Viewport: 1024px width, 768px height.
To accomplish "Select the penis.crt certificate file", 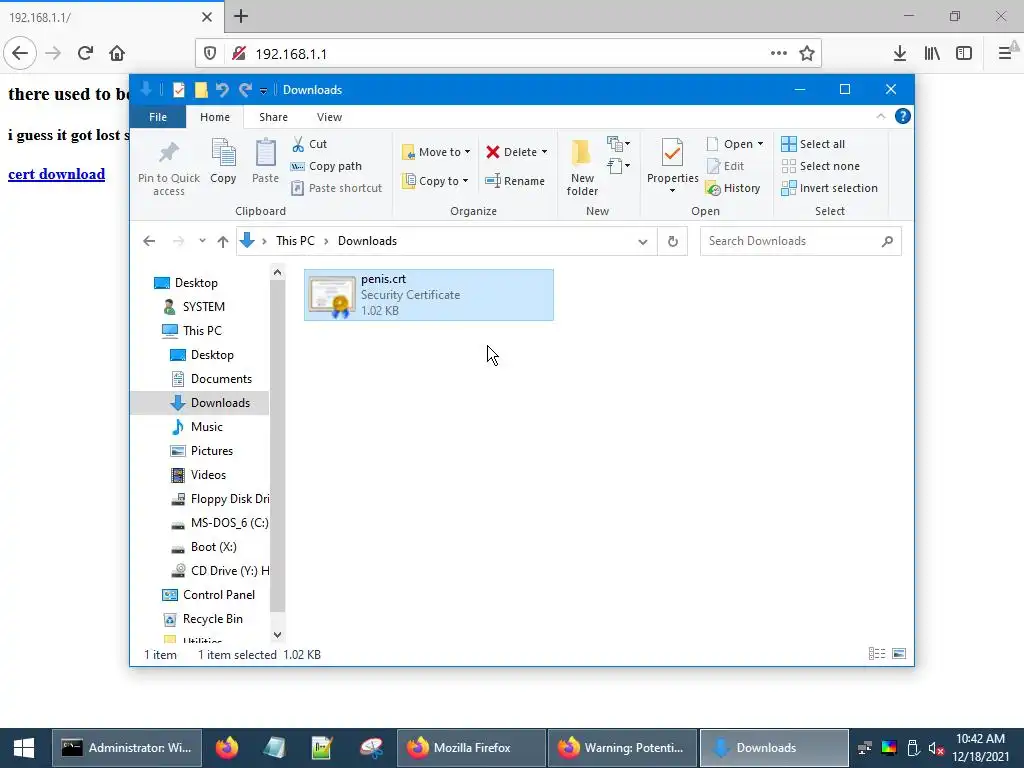I will pyautogui.click(x=428, y=295).
